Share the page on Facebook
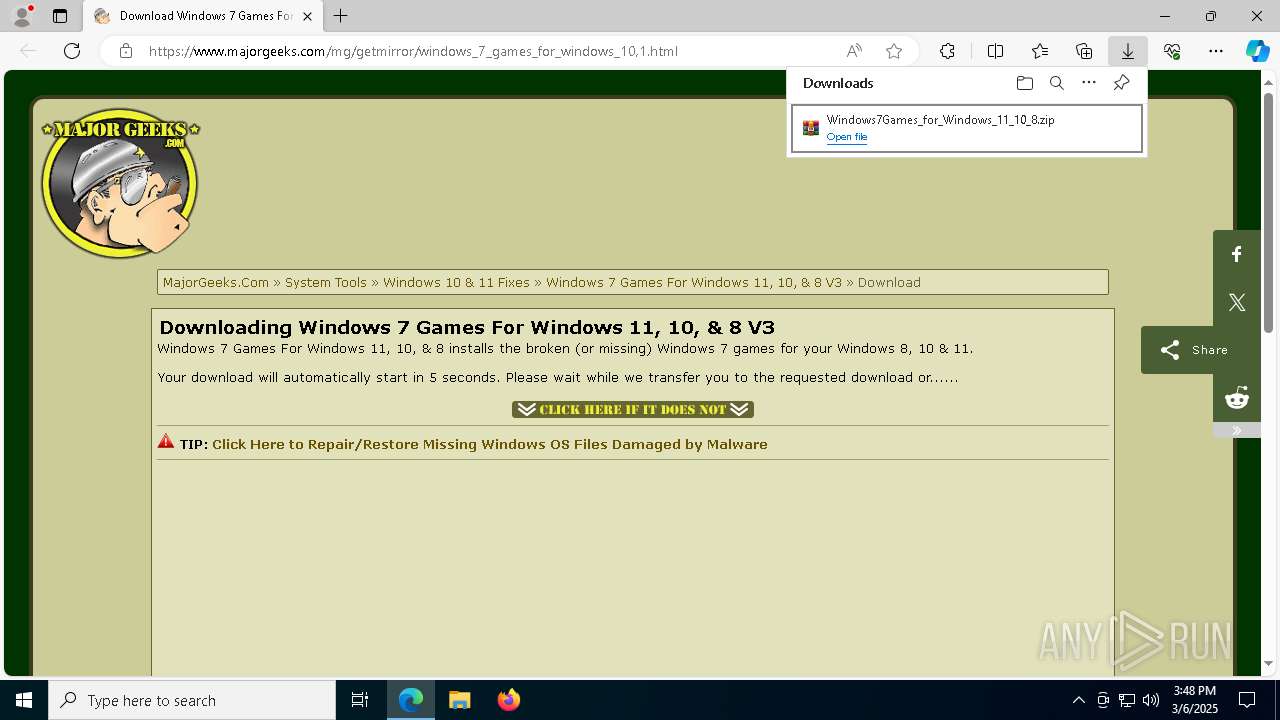1280x720 pixels. (x=1237, y=254)
